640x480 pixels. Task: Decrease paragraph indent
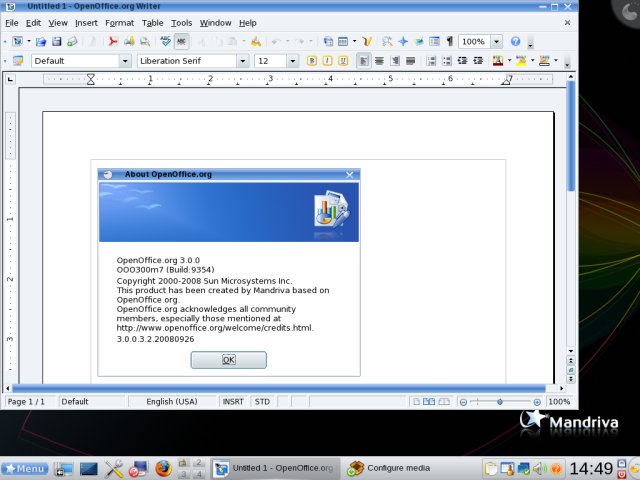[462, 61]
